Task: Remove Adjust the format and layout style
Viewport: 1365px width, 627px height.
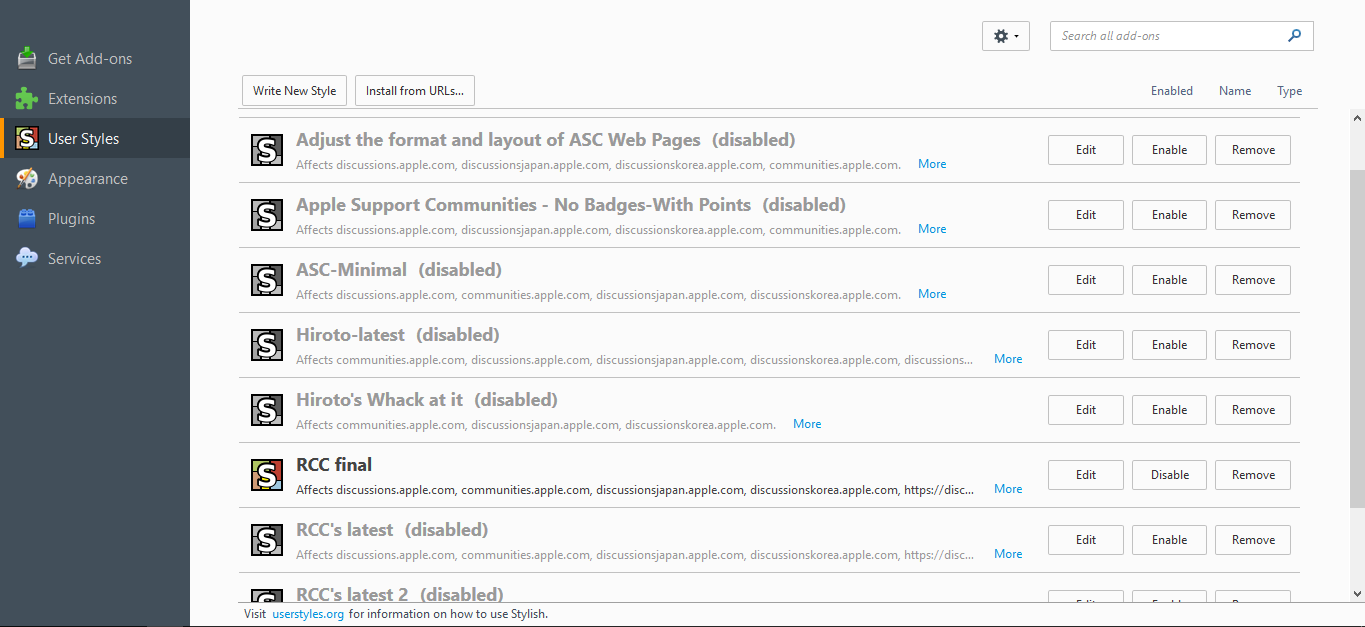Action: point(1253,150)
